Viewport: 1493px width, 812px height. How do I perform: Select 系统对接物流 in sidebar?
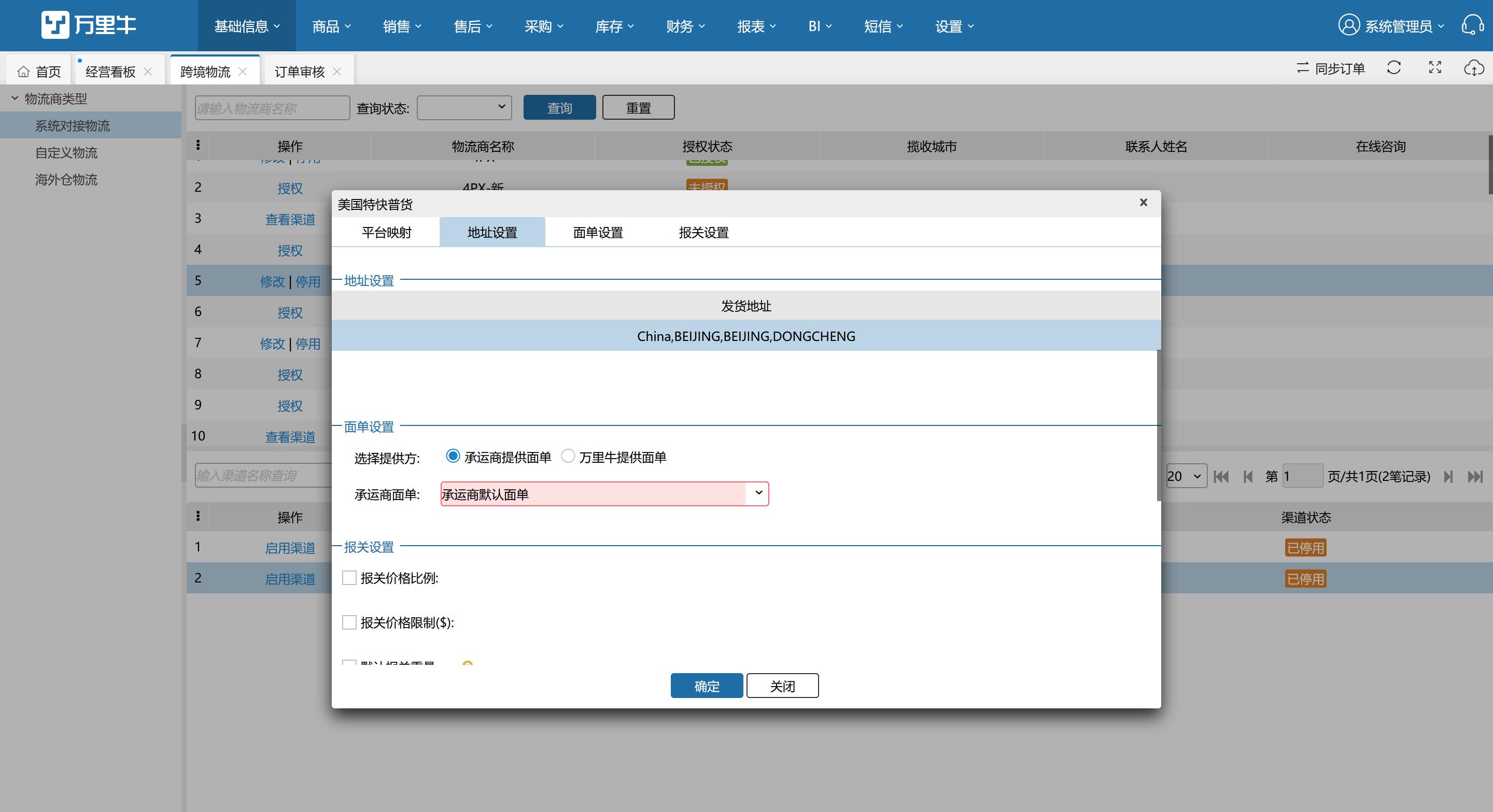click(73, 125)
